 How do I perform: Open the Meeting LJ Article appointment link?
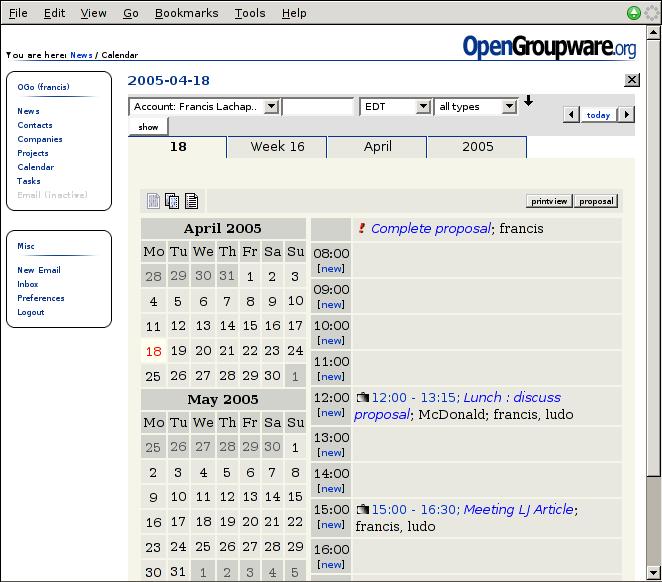coord(518,510)
